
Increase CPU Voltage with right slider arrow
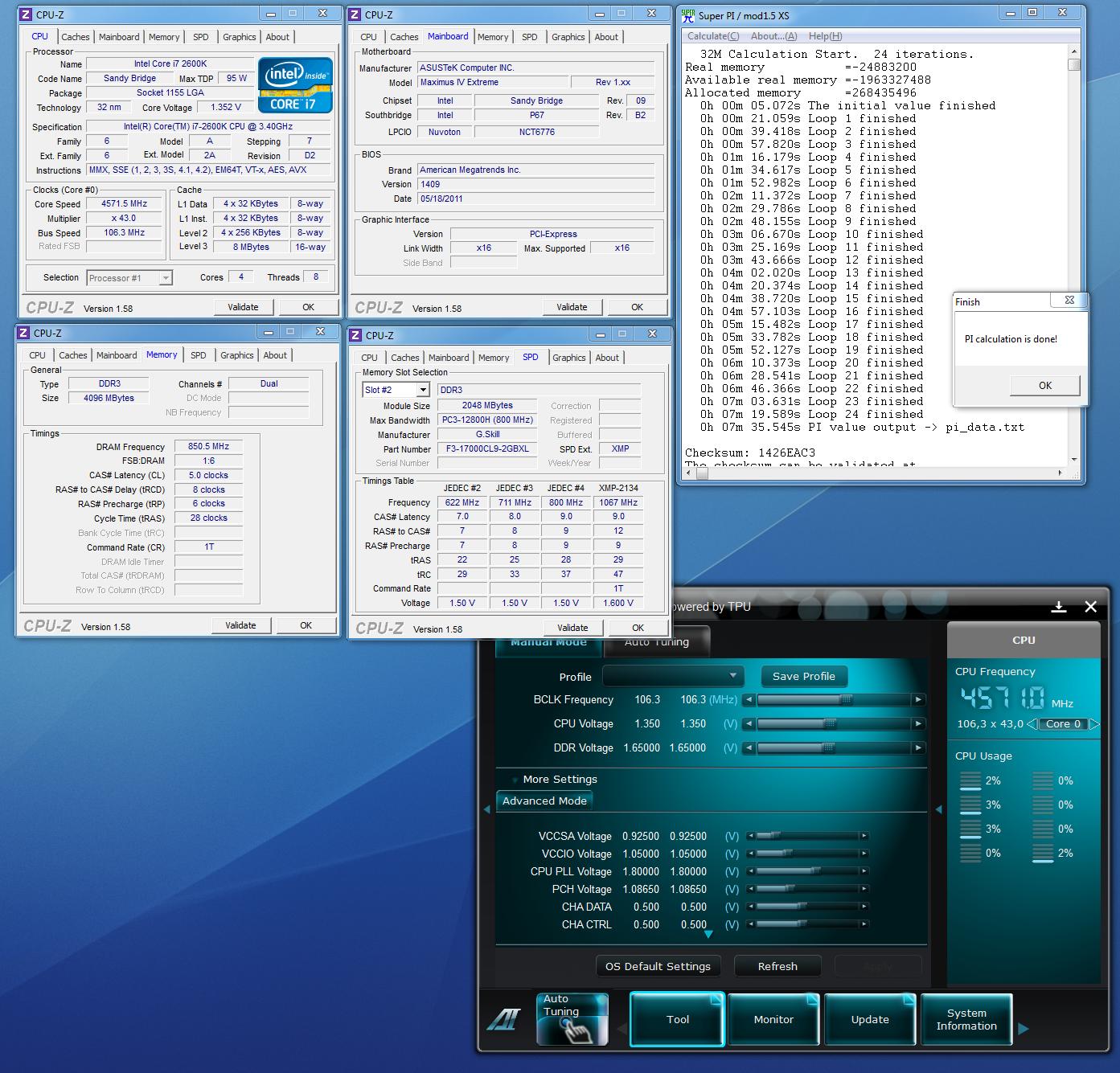tap(918, 724)
